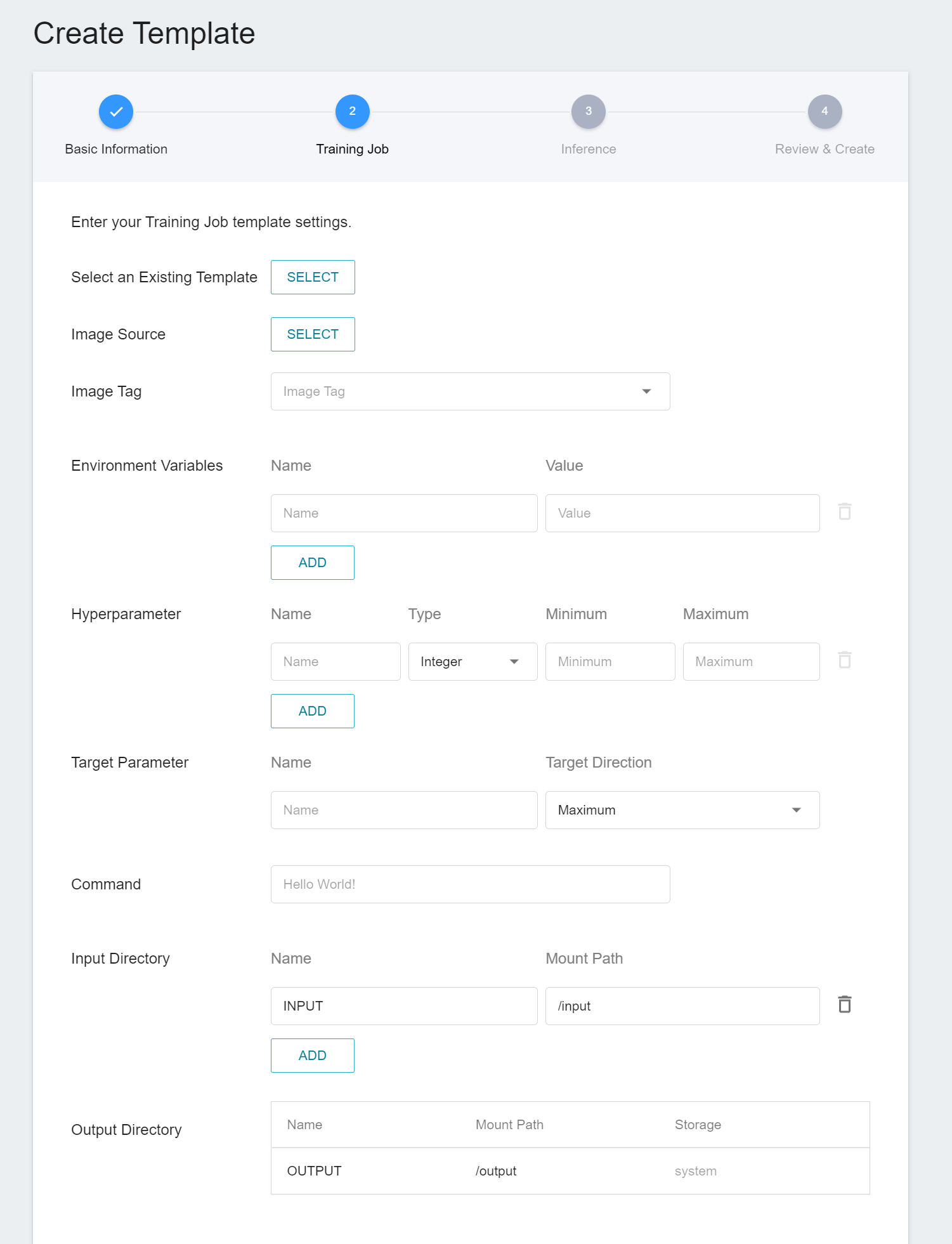Screen dimensions: 952x1244
Task: Click the /input mount path field
Action: click(682, 1006)
